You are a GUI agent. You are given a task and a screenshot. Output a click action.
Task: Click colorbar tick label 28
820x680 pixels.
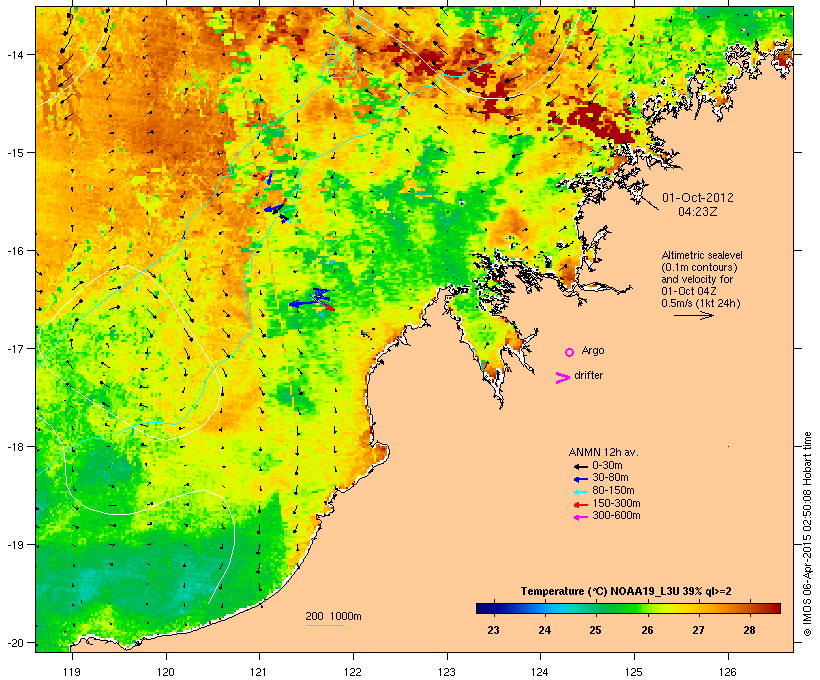click(x=749, y=630)
